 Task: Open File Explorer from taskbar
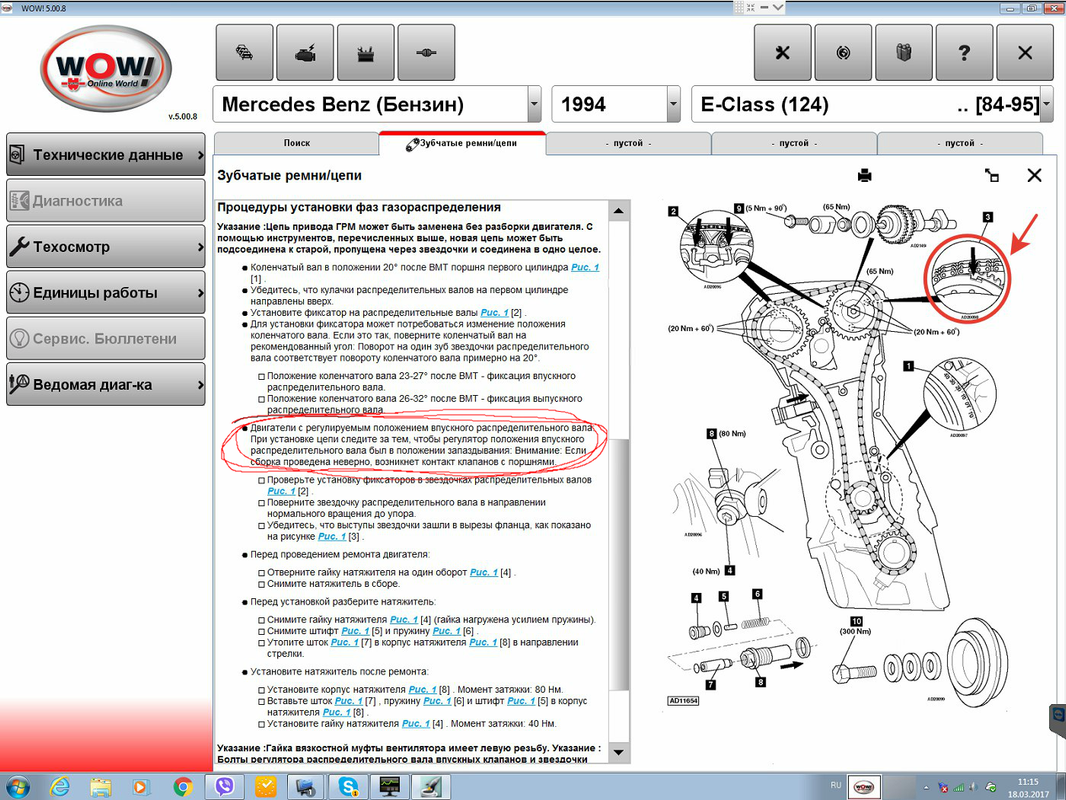(101, 787)
